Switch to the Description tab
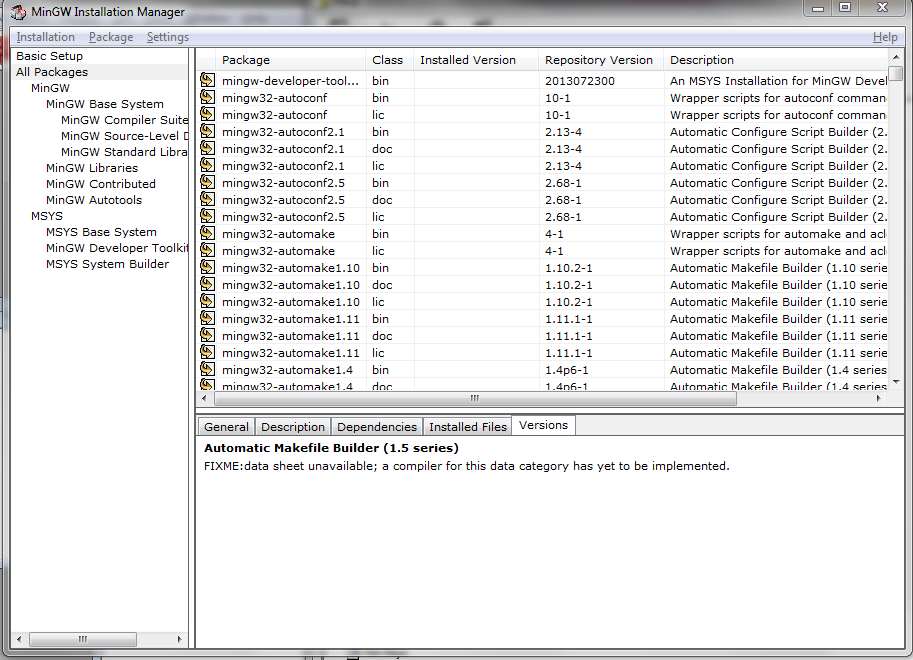The height and width of the screenshot is (660, 913). [292, 427]
